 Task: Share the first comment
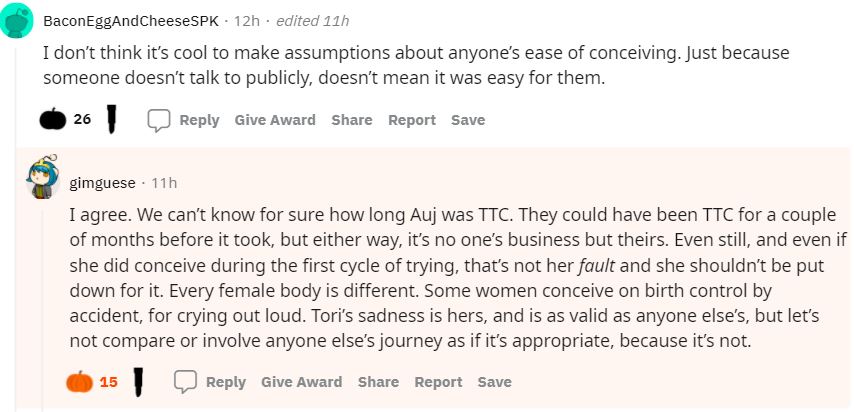pos(352,120)
